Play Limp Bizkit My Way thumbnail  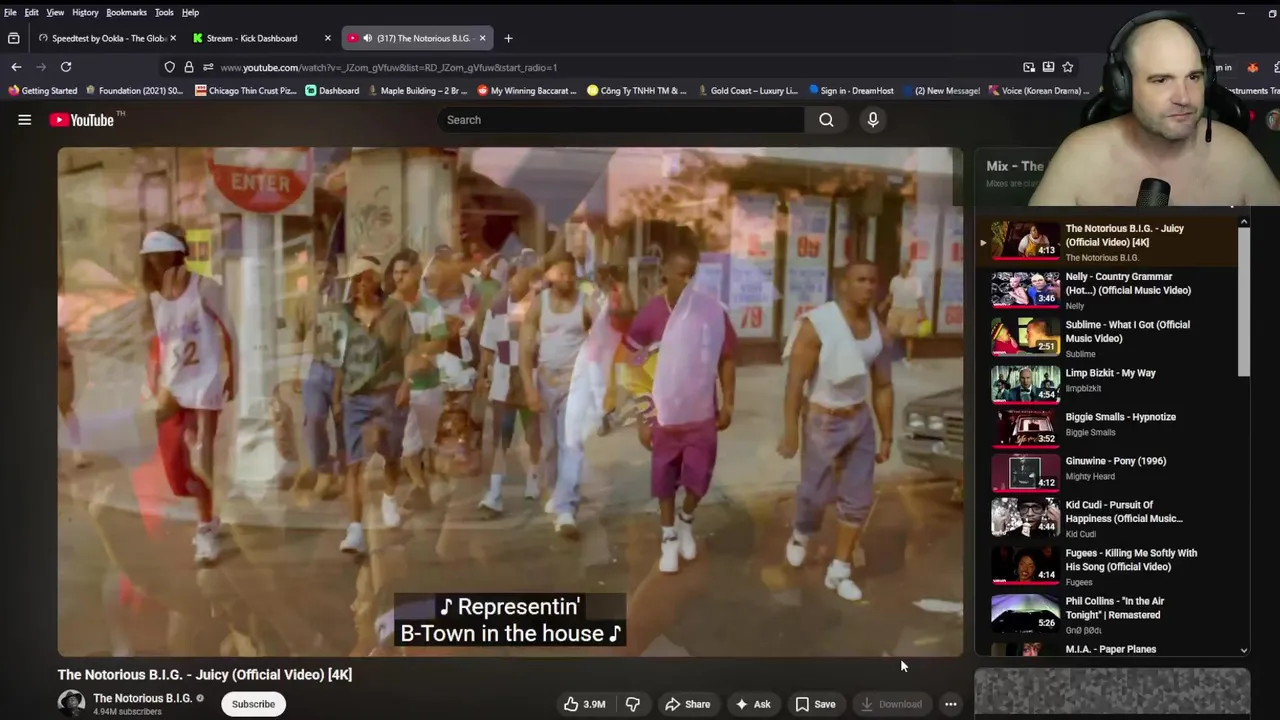[1025, 384]
